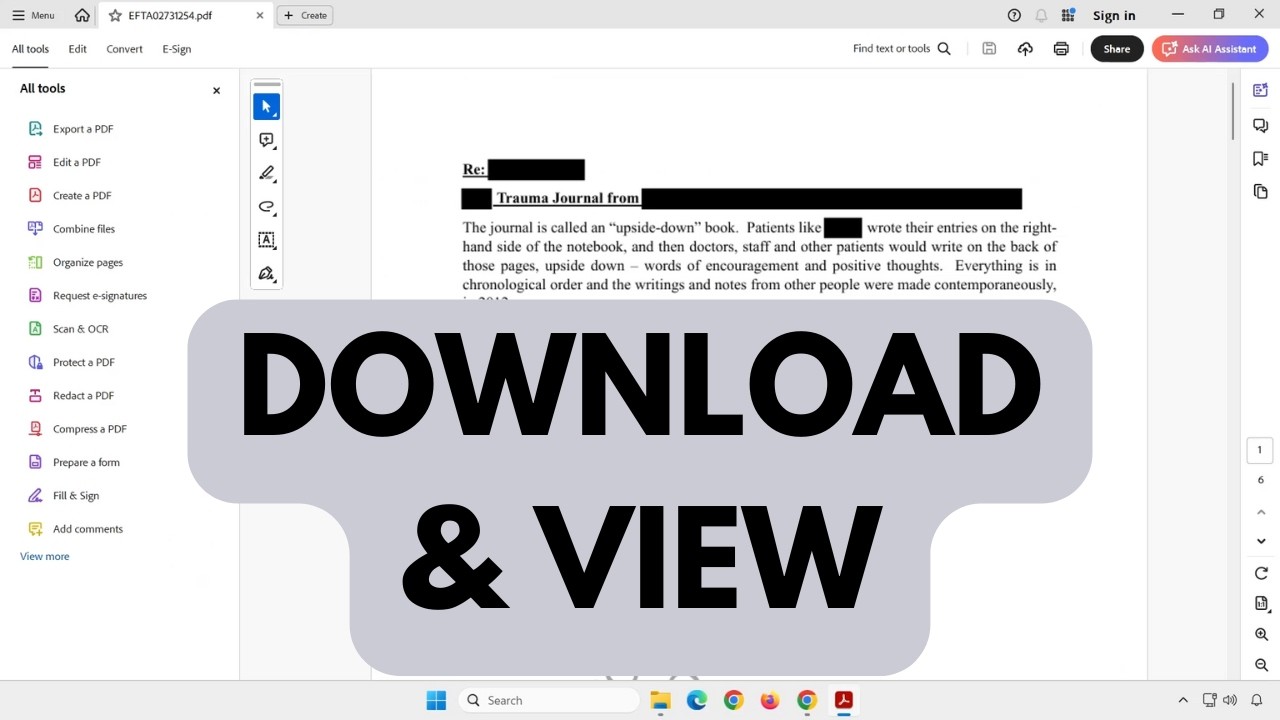Open the page thumbnails panel icon
This screenshot has height=720, width=1280.
(x=1260, y=191)
